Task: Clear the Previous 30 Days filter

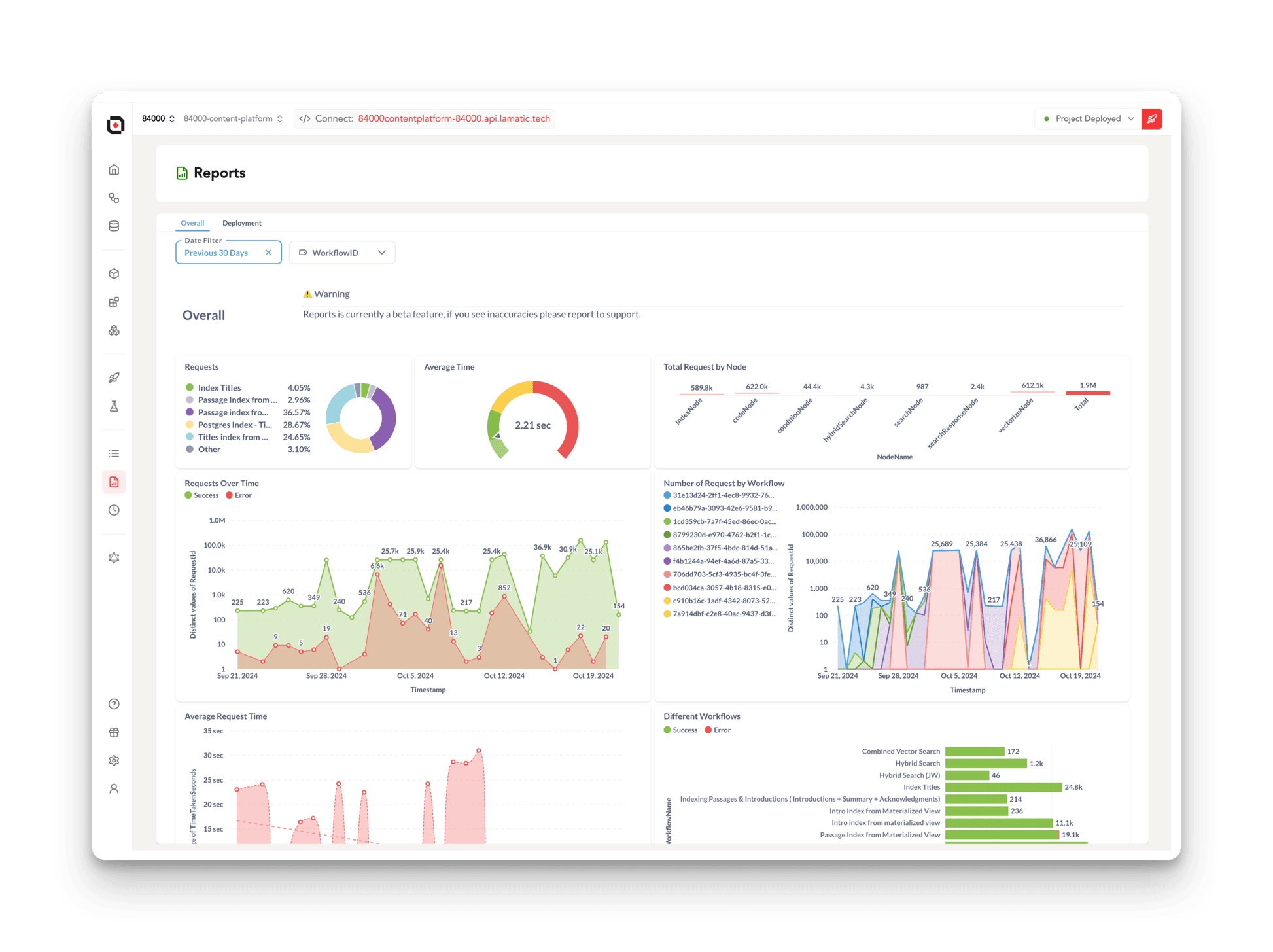Action: pyautogui.click(x=268, y=253)
